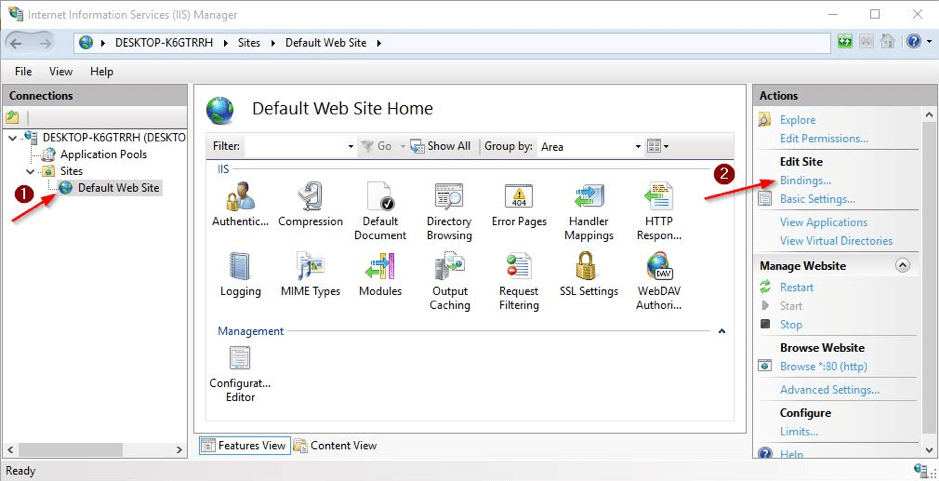The width and height of the screenshot is (939, 481).
Task: Click the Filter text input field
Action: (295, 146)
